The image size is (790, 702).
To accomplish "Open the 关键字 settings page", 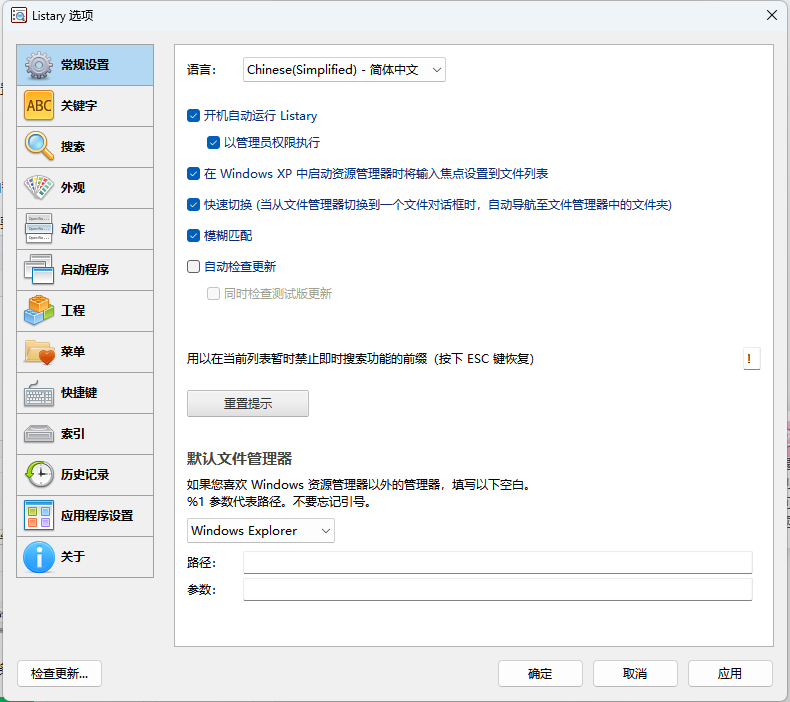I will (85, 106).
